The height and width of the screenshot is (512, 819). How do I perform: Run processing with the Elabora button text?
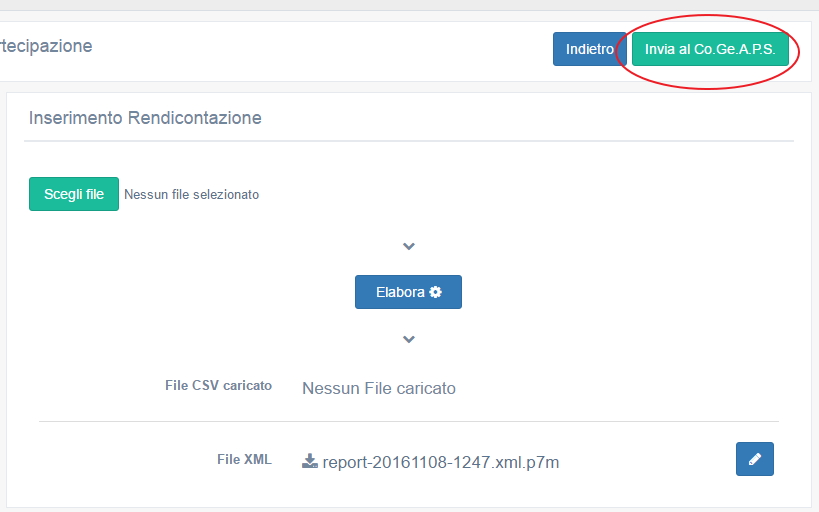click(x=400, y=293)
